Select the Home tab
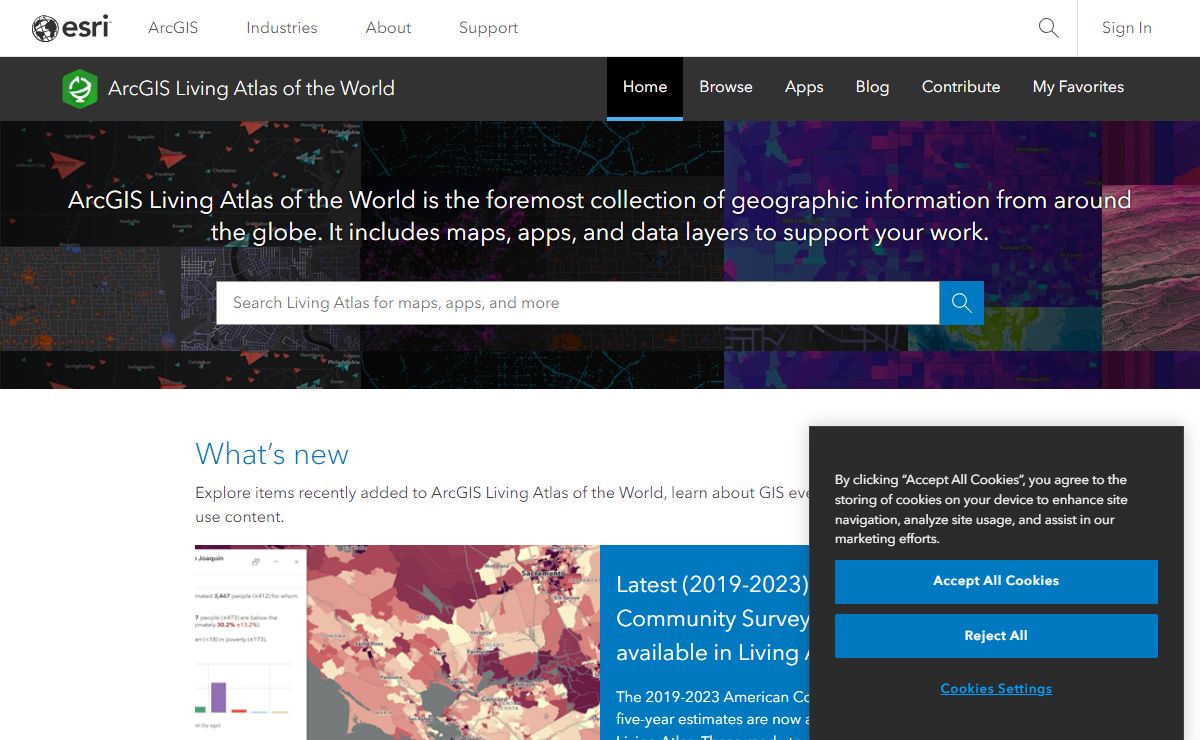The height and width of the screenshot is (740, 1200). (x=645, y=88)
